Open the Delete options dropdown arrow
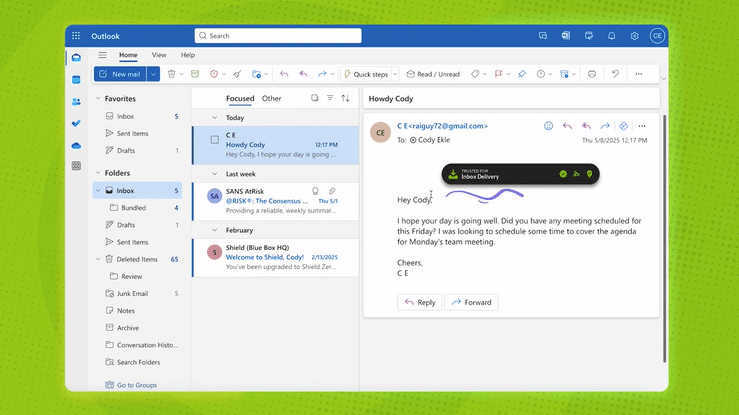The height and width of the screenshot is (415, 739). [181, 74]
